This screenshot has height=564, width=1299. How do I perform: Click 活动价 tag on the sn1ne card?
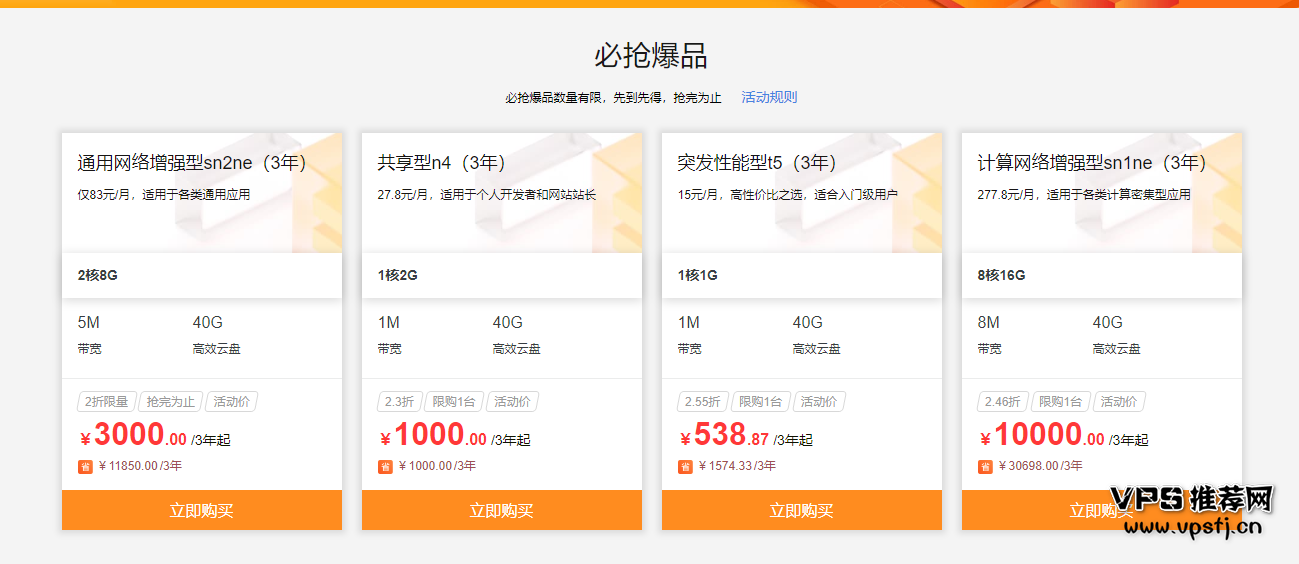(x=1119, y=402)
